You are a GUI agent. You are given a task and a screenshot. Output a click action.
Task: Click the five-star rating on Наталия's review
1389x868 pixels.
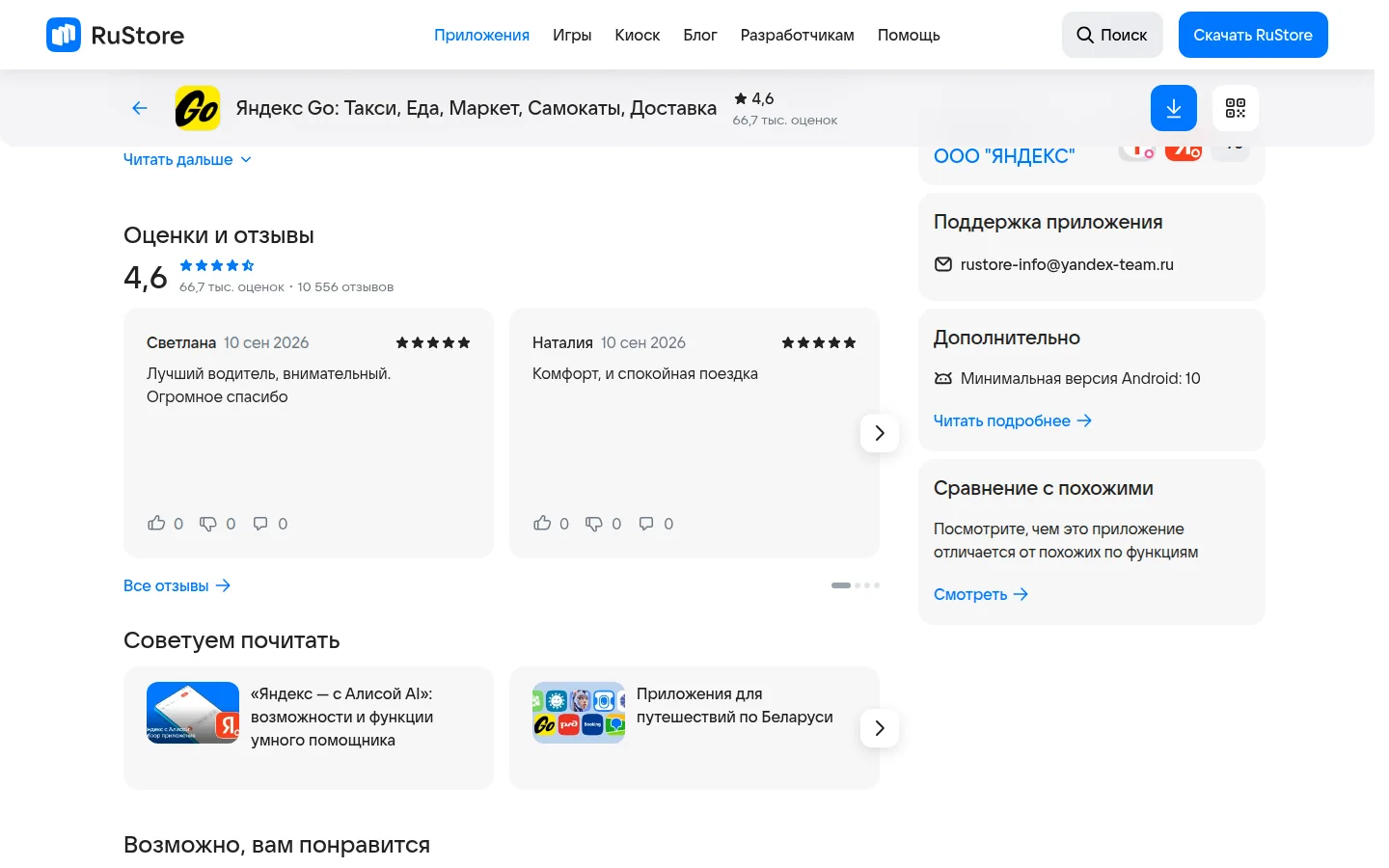coord(819,342)
